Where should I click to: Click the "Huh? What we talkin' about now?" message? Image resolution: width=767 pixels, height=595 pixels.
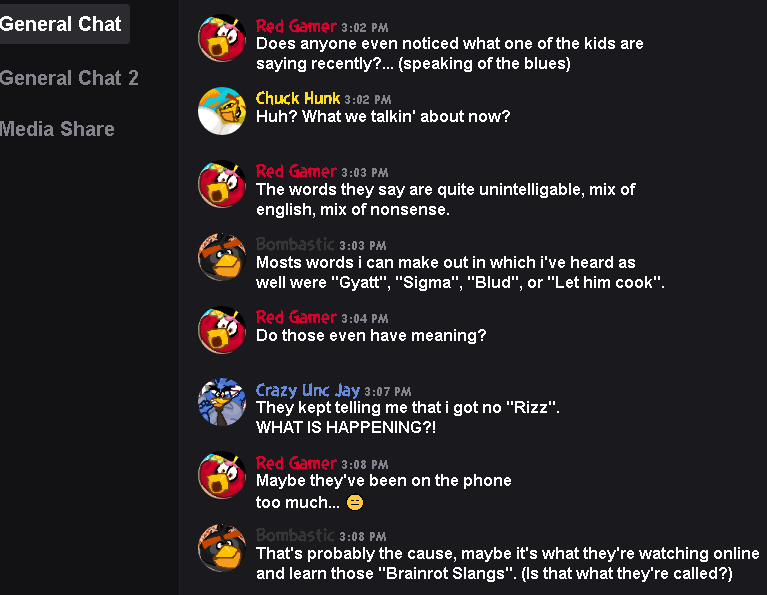(x=383, y=117)
